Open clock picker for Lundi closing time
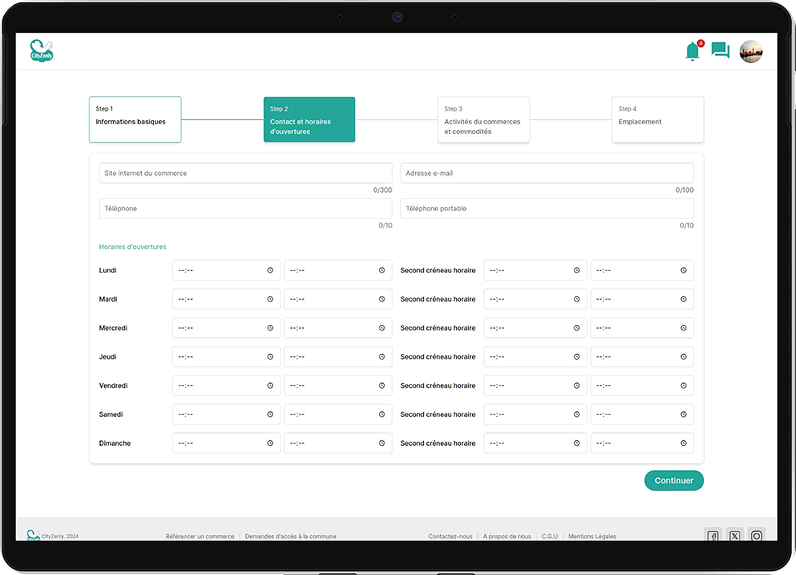796x575 pixels. point(382,270)
